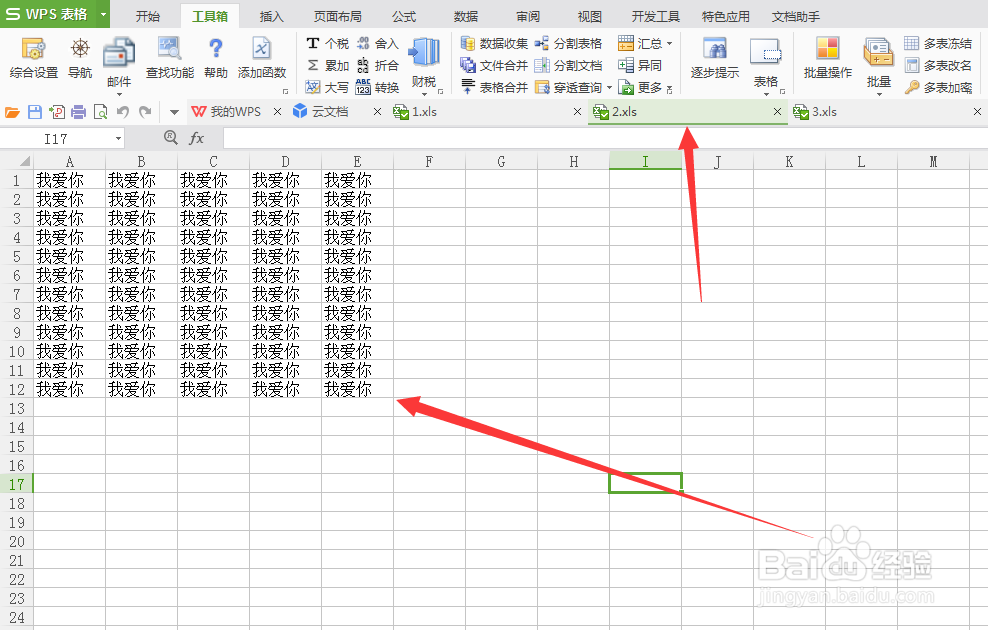Viewport: 988px width, 630px height.
Task: Click the fx insert function button
Action: (x=197, y=137)
